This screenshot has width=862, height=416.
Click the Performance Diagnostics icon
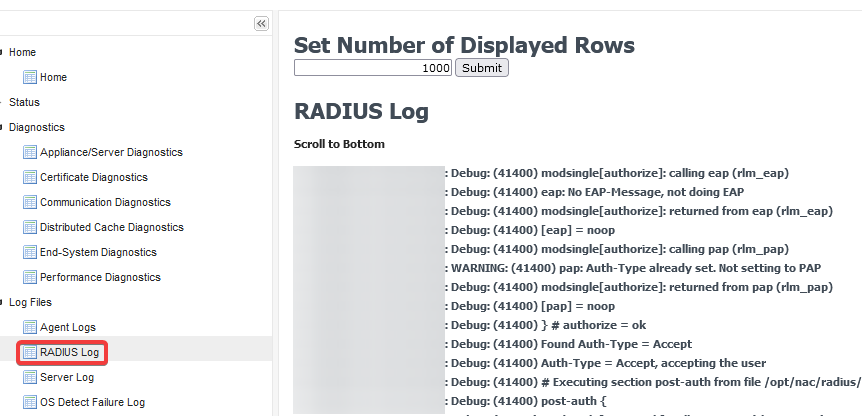click(30, 277)
